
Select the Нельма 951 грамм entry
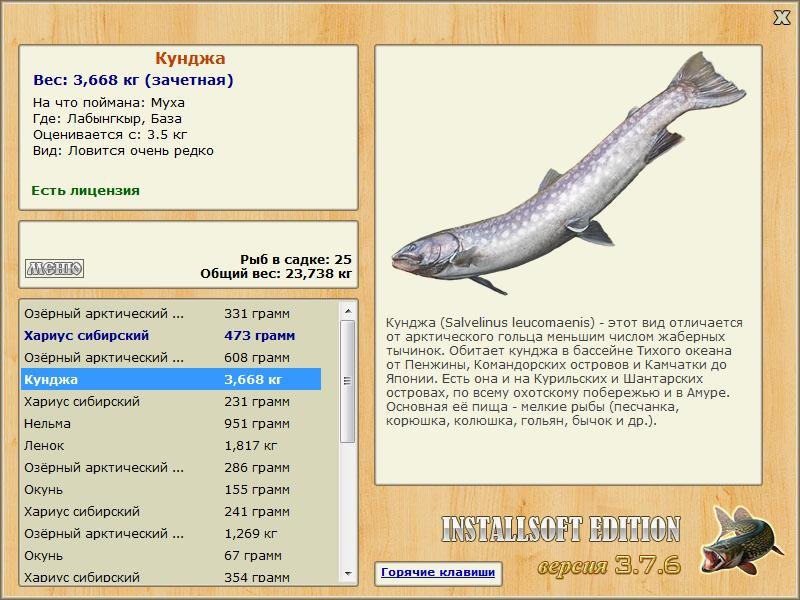click(170, 424)
